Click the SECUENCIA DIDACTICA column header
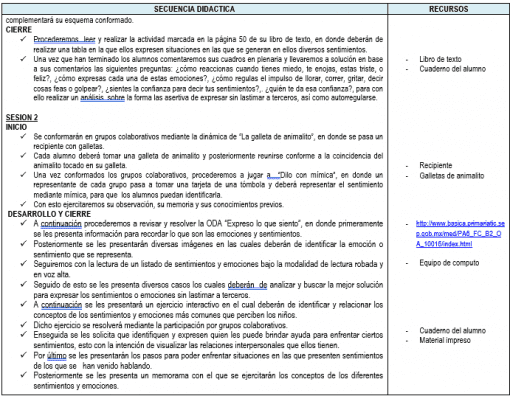The image size is (510, 396). [x=194, y=9]
